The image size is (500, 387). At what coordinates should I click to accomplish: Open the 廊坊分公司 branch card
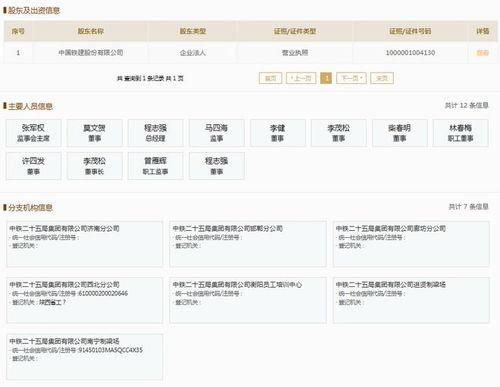click(x=411, y=244)
